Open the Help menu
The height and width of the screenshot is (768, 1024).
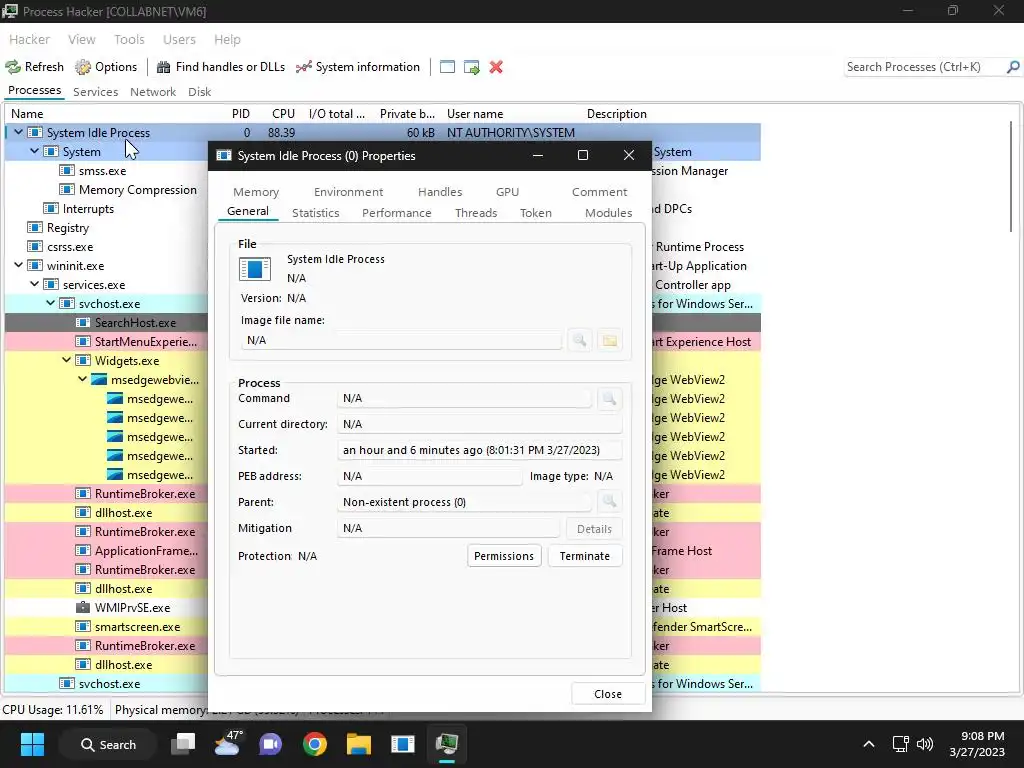tap(227, 39)
